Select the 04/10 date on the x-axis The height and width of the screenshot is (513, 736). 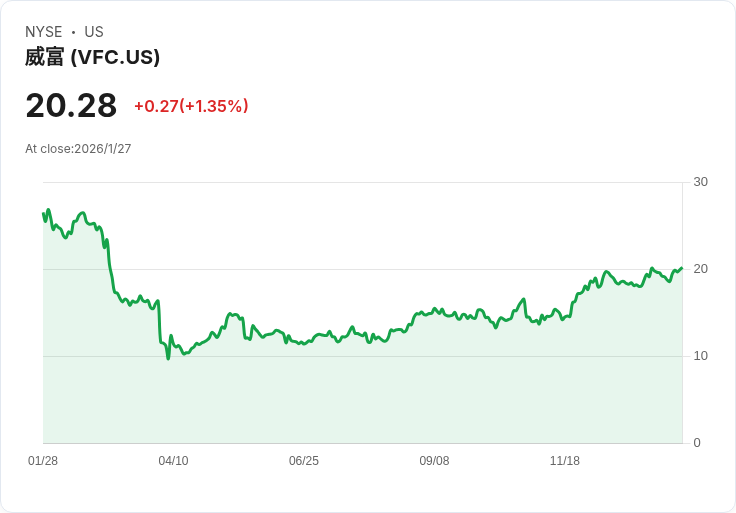173,461
